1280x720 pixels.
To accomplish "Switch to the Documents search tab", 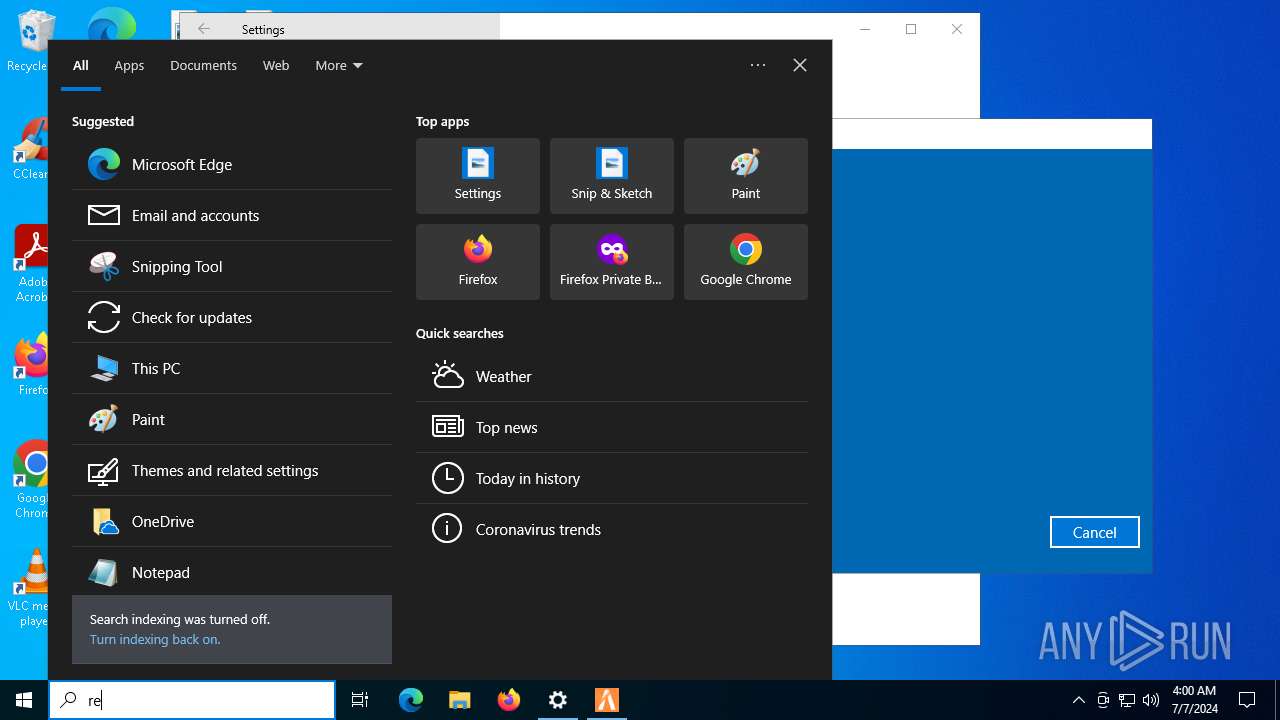I will coord(203,65).
